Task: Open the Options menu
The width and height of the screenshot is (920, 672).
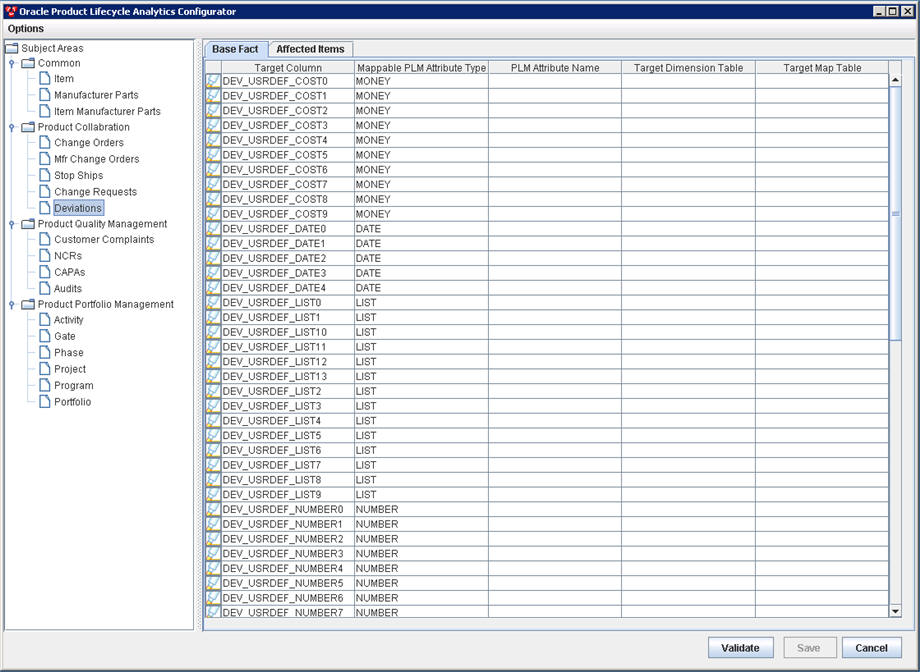Action: point(26,28)
